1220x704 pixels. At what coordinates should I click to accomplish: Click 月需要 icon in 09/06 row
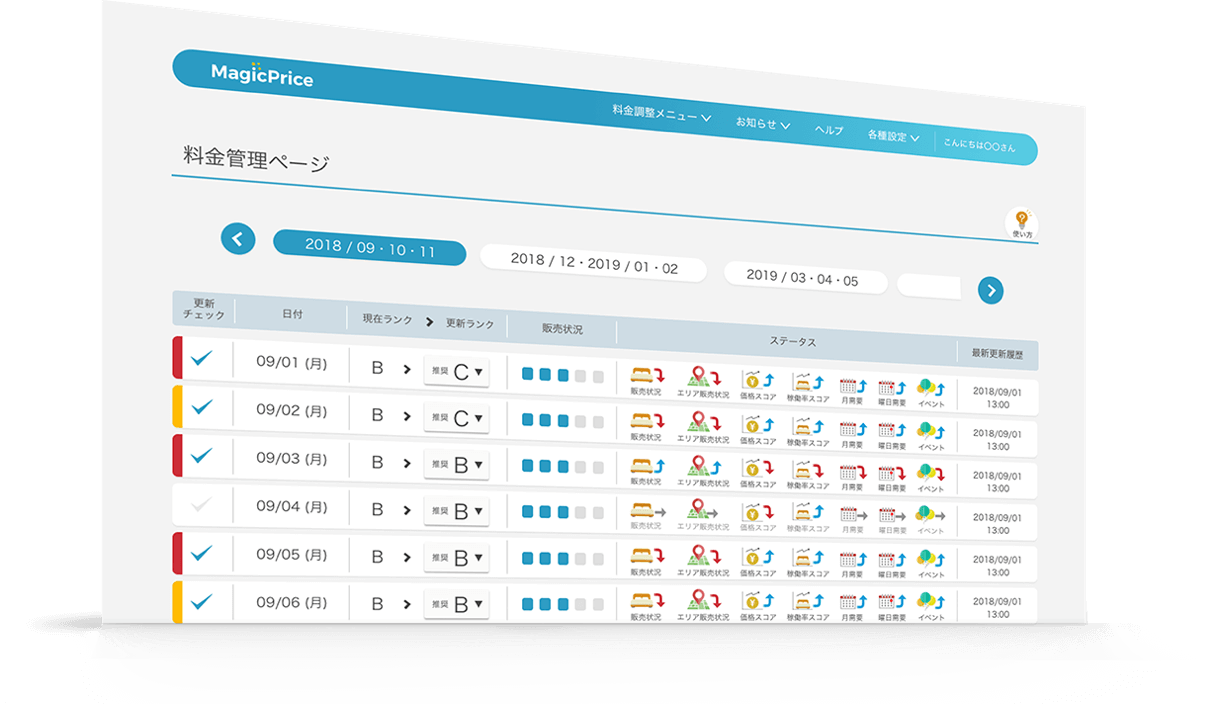[852, 600]
